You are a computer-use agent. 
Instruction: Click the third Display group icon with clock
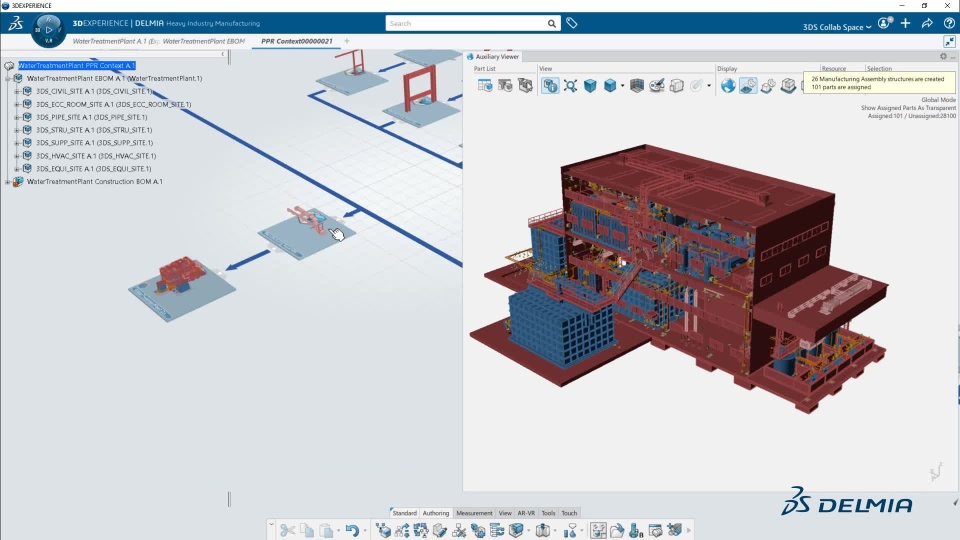[x=768, y=86]
